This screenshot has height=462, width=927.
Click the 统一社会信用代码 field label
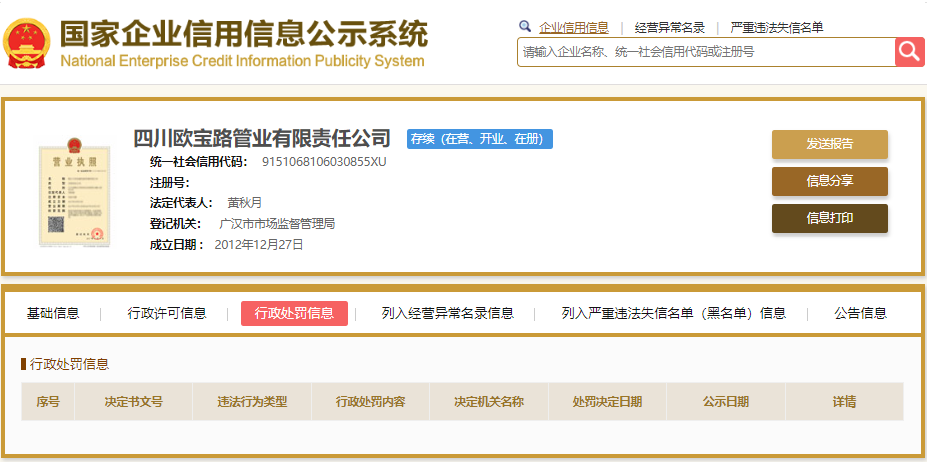199,161
